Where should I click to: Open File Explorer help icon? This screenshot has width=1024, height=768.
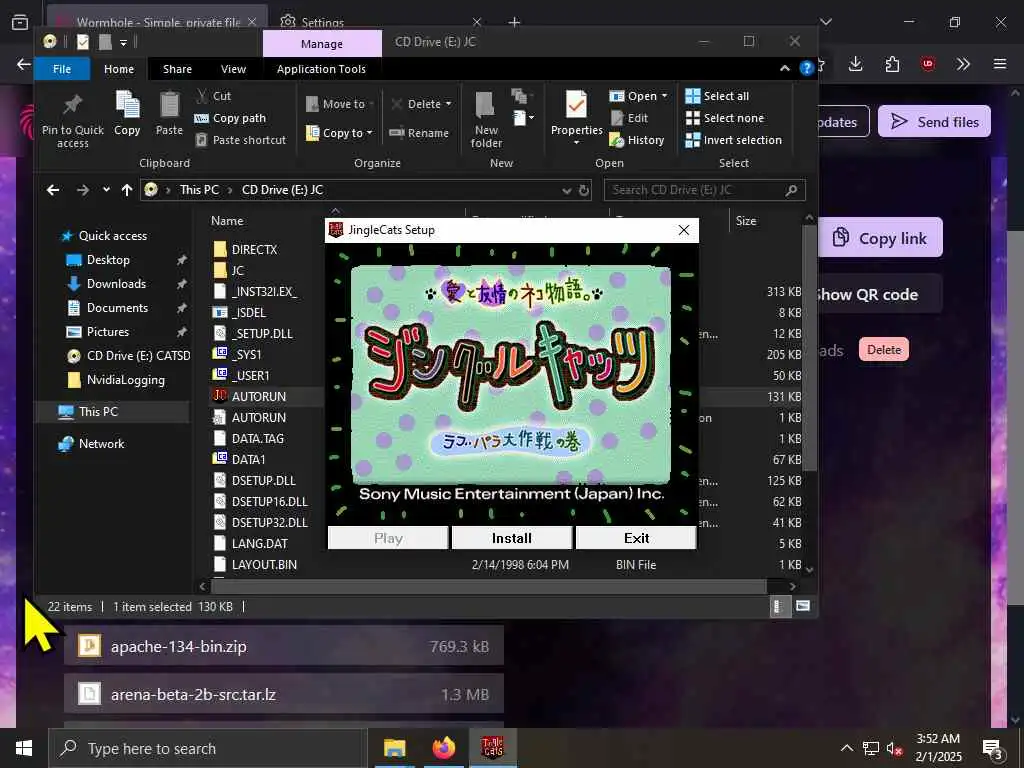pos(807,69)
